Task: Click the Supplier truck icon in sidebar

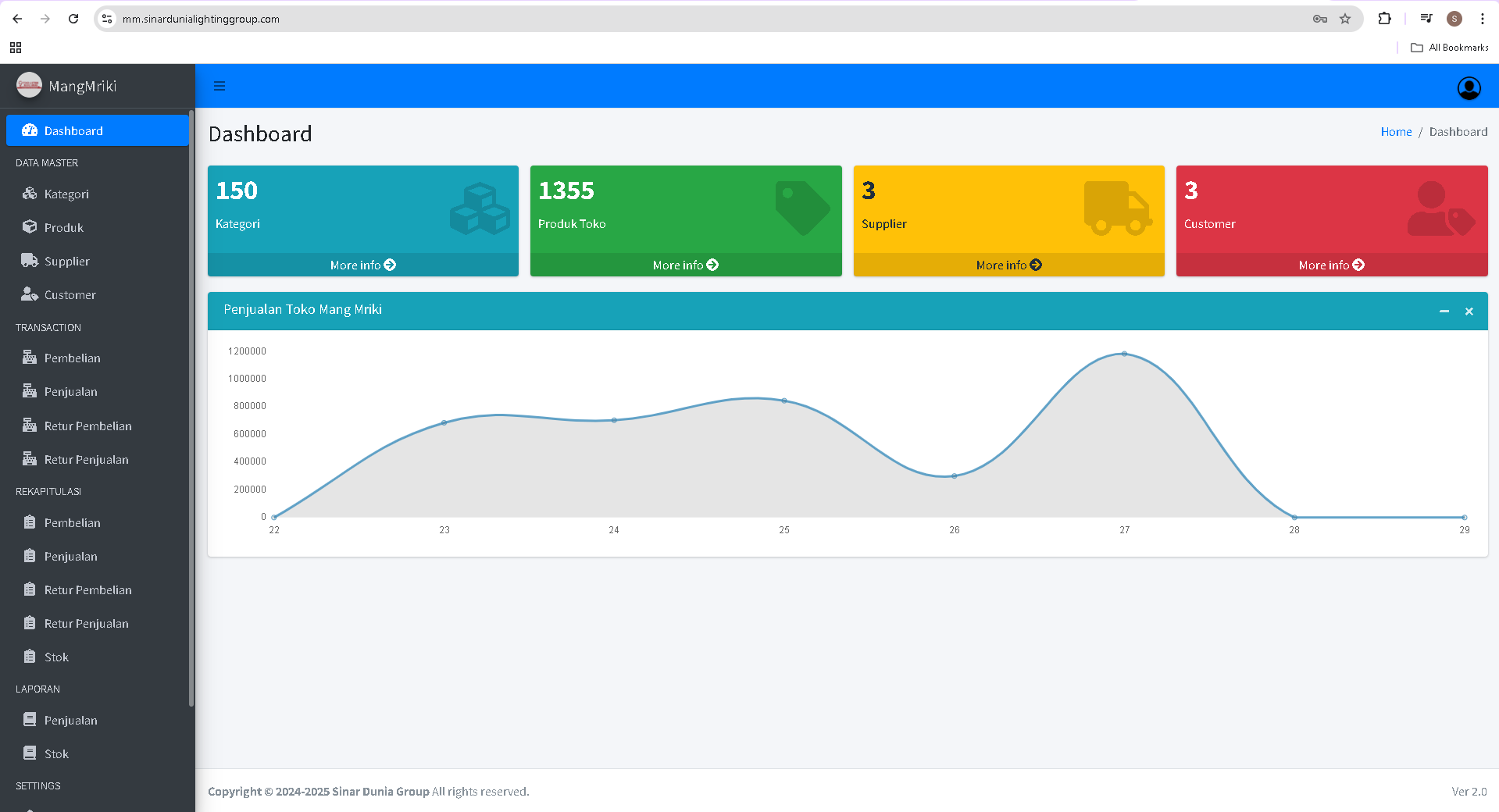Action: point(30,261)
